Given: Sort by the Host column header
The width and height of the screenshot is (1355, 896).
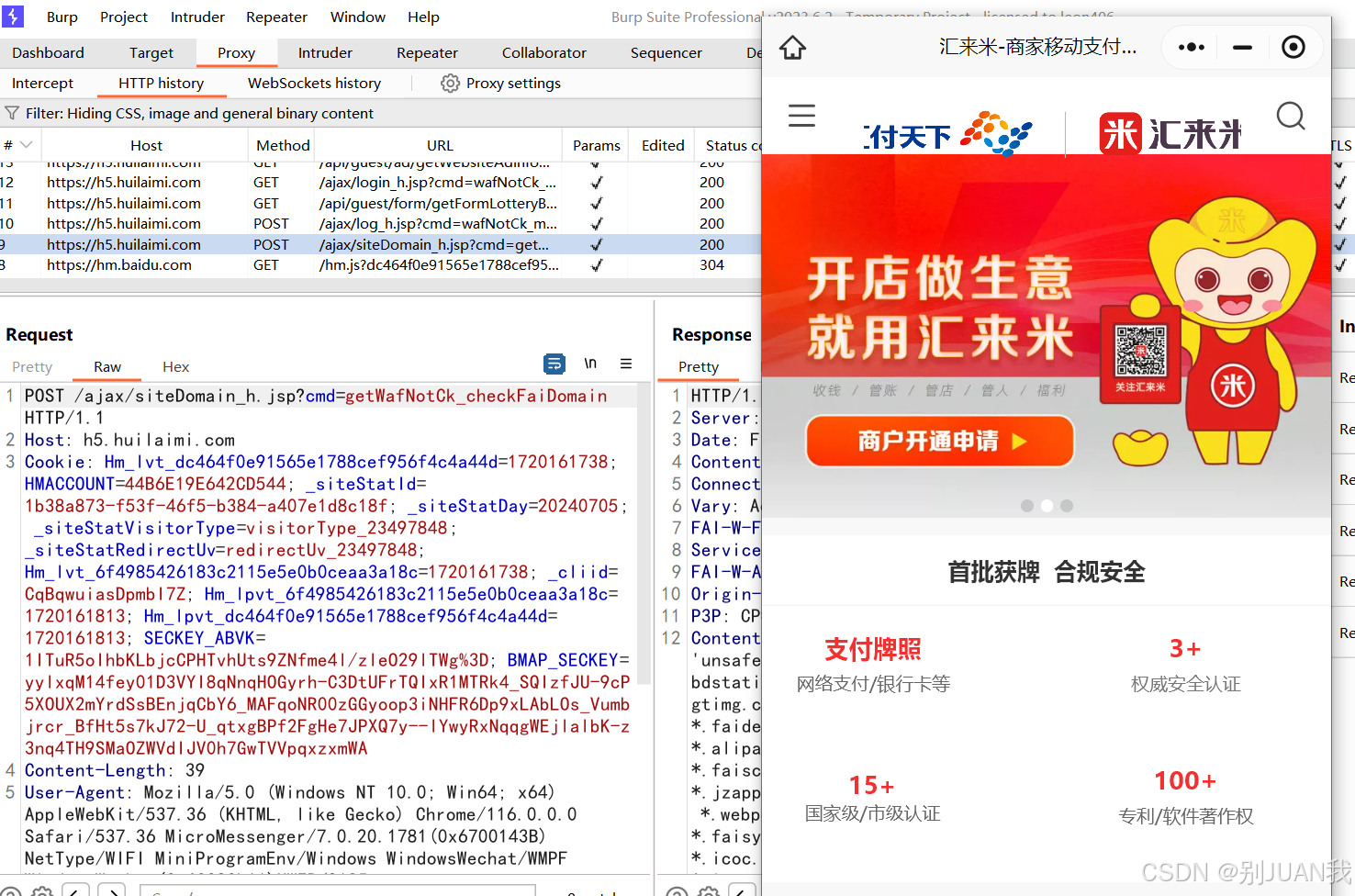Looking at the screenshot, I should click(146, 145).
